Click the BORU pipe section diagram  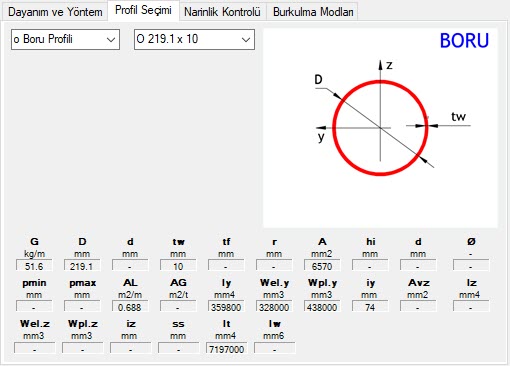(380, 128)
